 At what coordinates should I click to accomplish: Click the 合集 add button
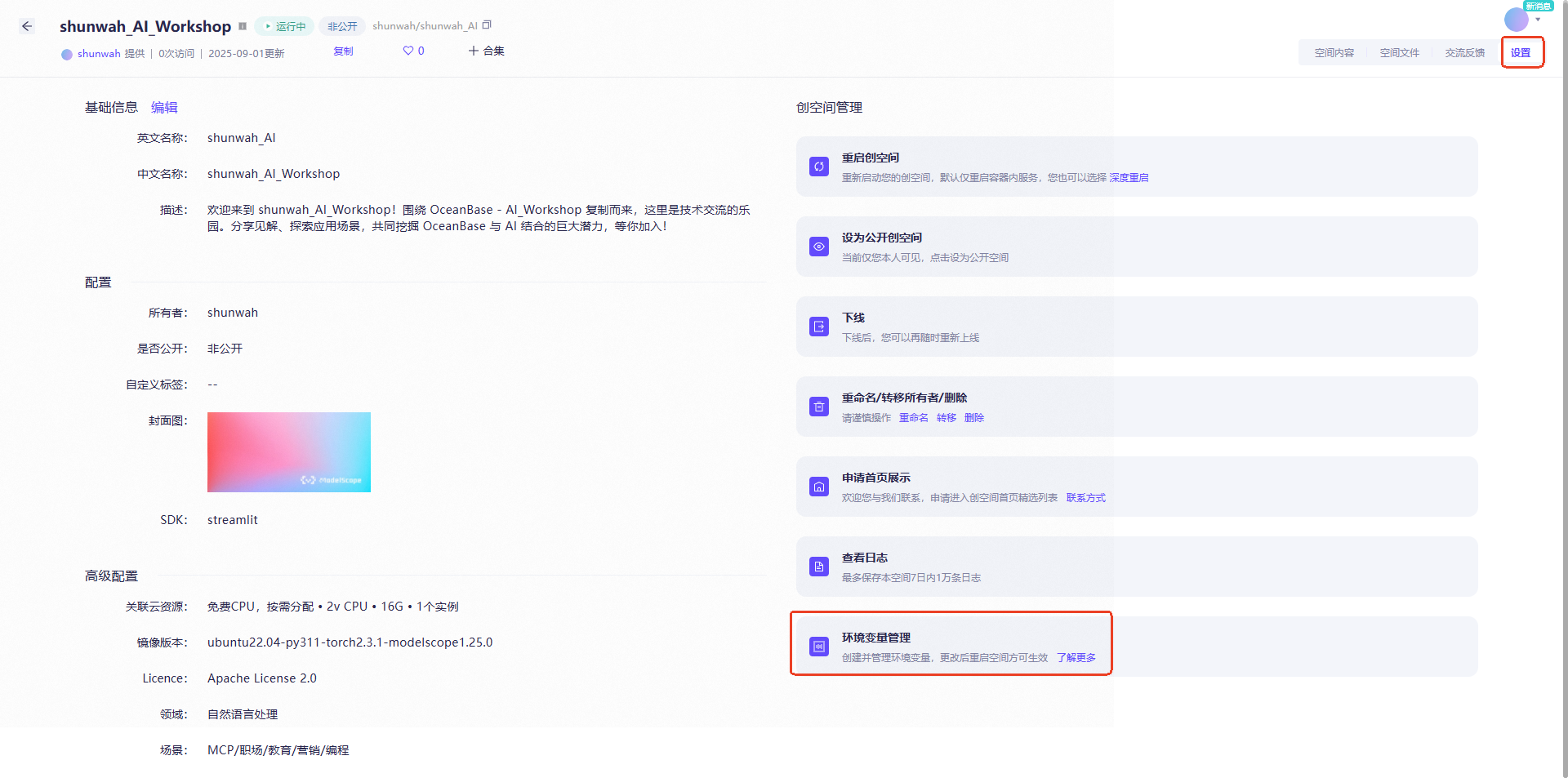coord(486,51)
